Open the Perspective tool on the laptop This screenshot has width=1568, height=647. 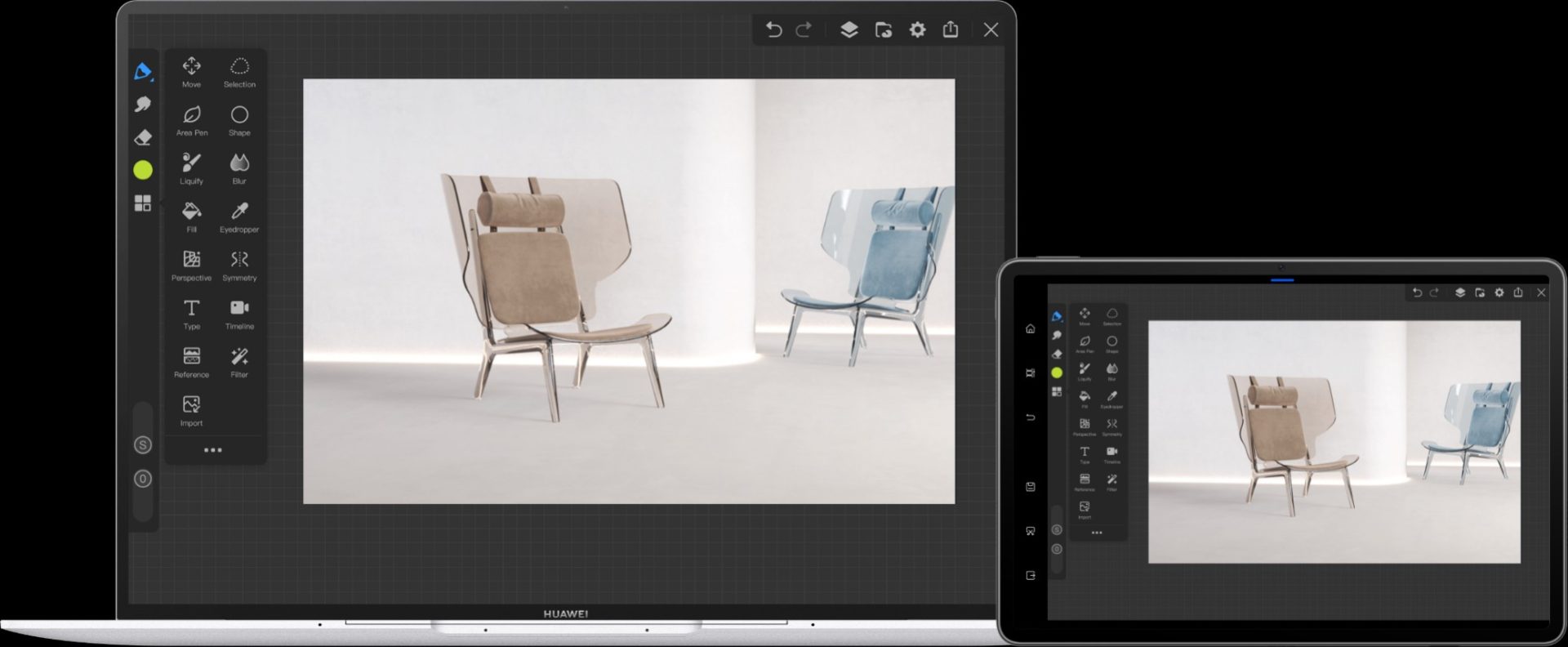click(x=191, y=264)
